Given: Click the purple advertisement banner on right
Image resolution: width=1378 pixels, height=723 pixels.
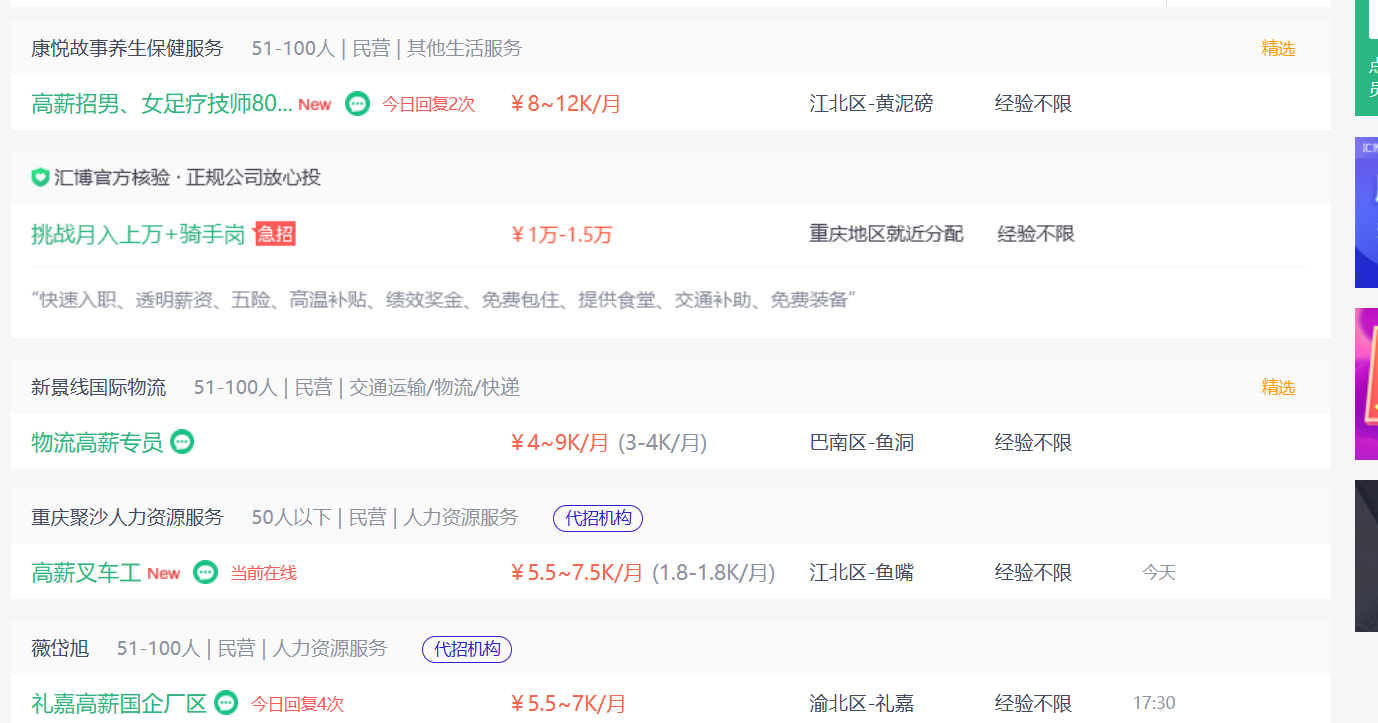Looking at the screenshot, I should coord(1366,384).
